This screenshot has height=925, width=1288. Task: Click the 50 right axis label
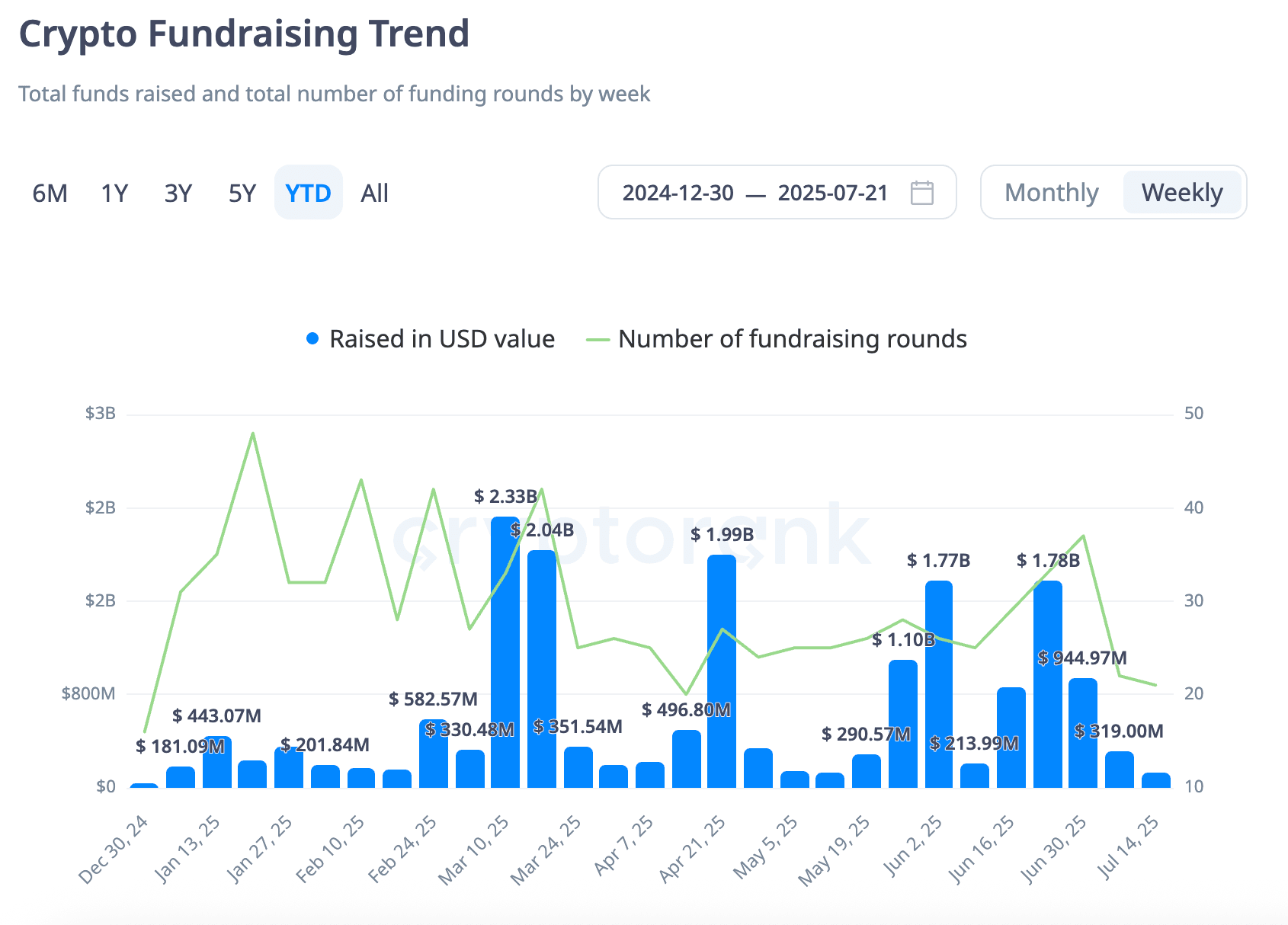pos(1194,414)
